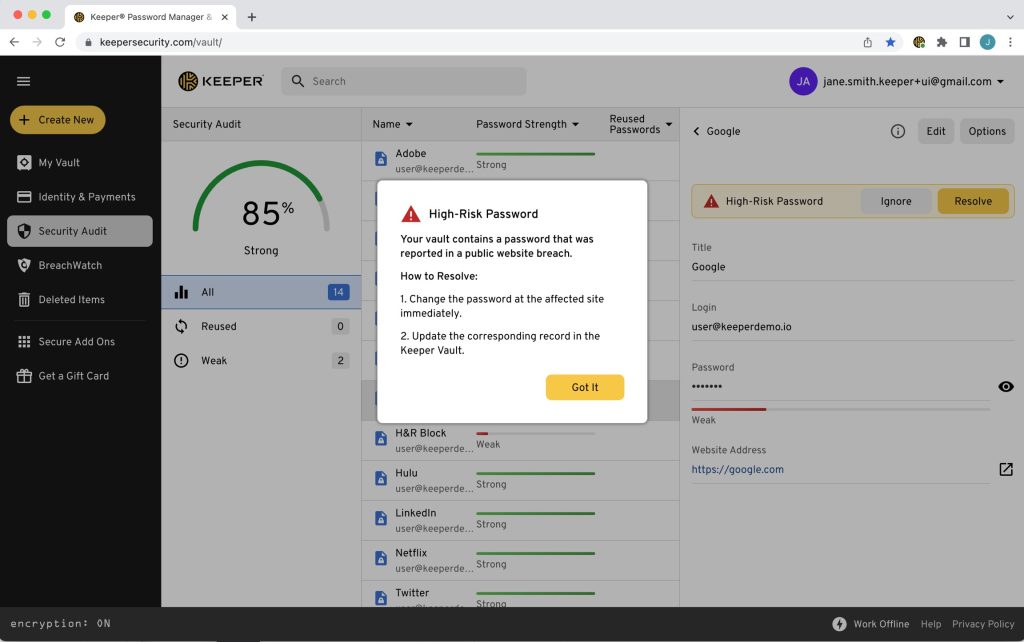Click the Work Offline text label

[881, 624]
